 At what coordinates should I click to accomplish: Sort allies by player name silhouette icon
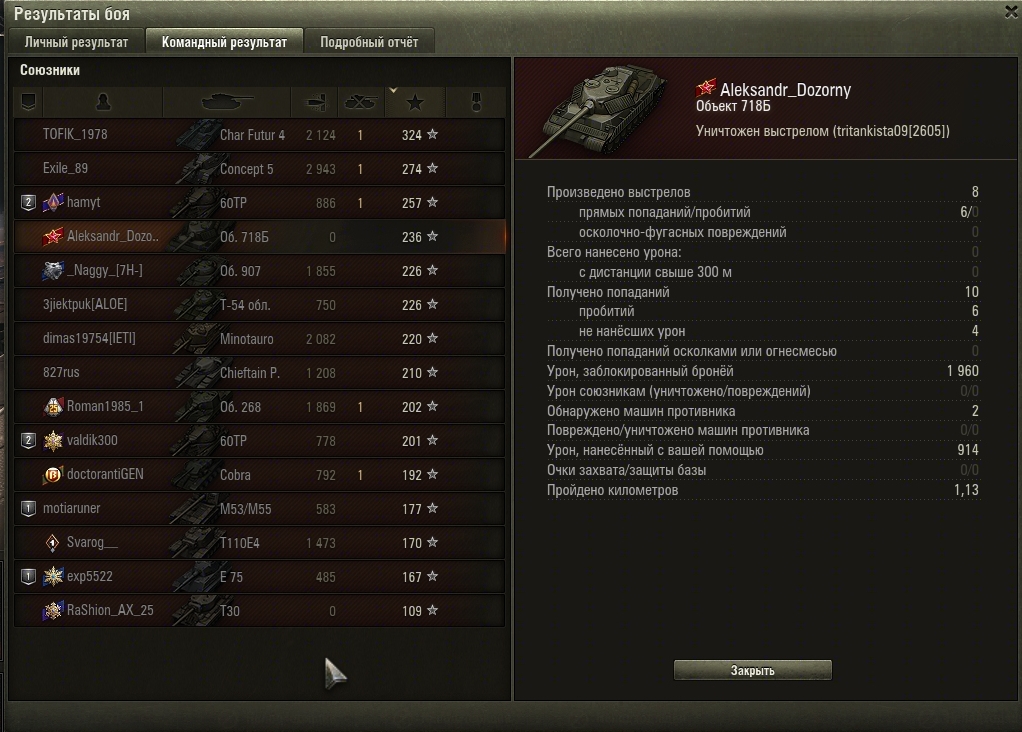click(102, 102)
